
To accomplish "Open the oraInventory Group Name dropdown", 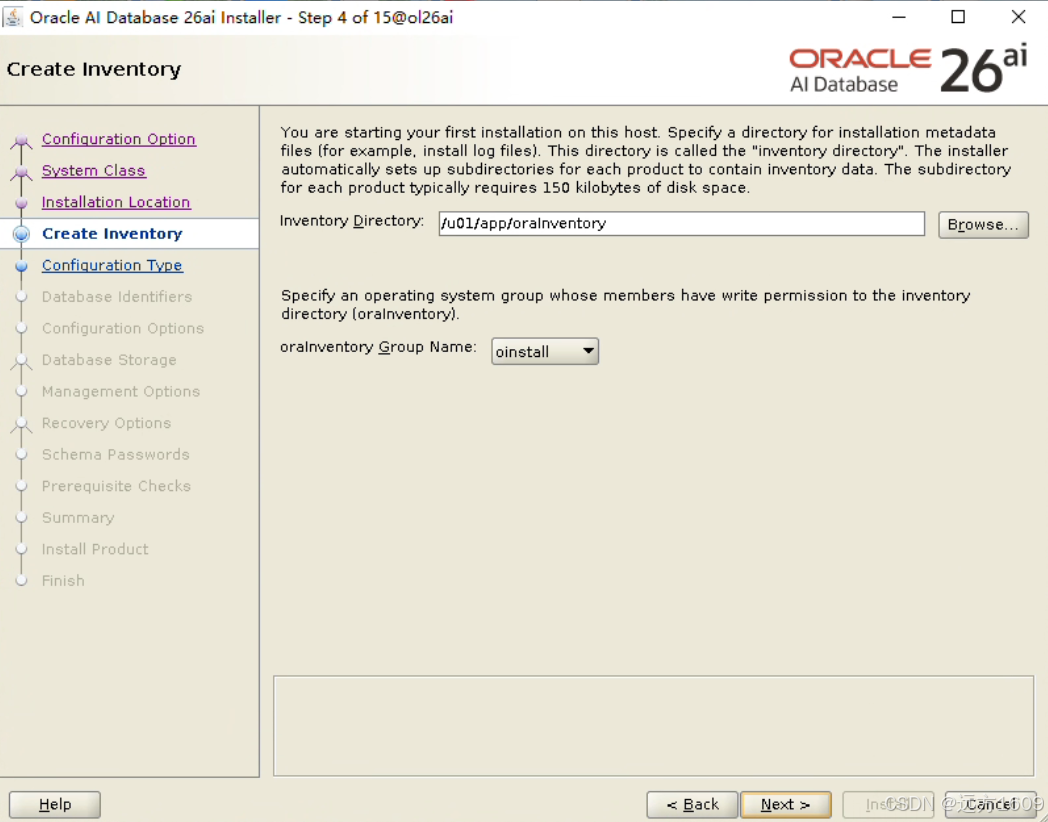I will coord(545,351).
